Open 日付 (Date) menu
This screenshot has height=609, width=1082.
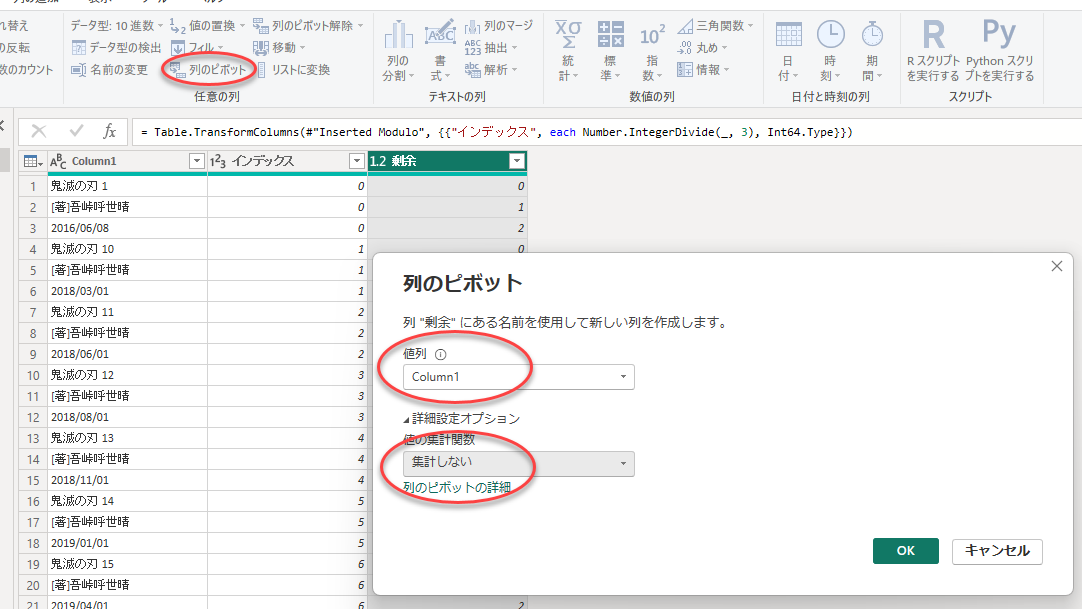(x=788, y=50)
